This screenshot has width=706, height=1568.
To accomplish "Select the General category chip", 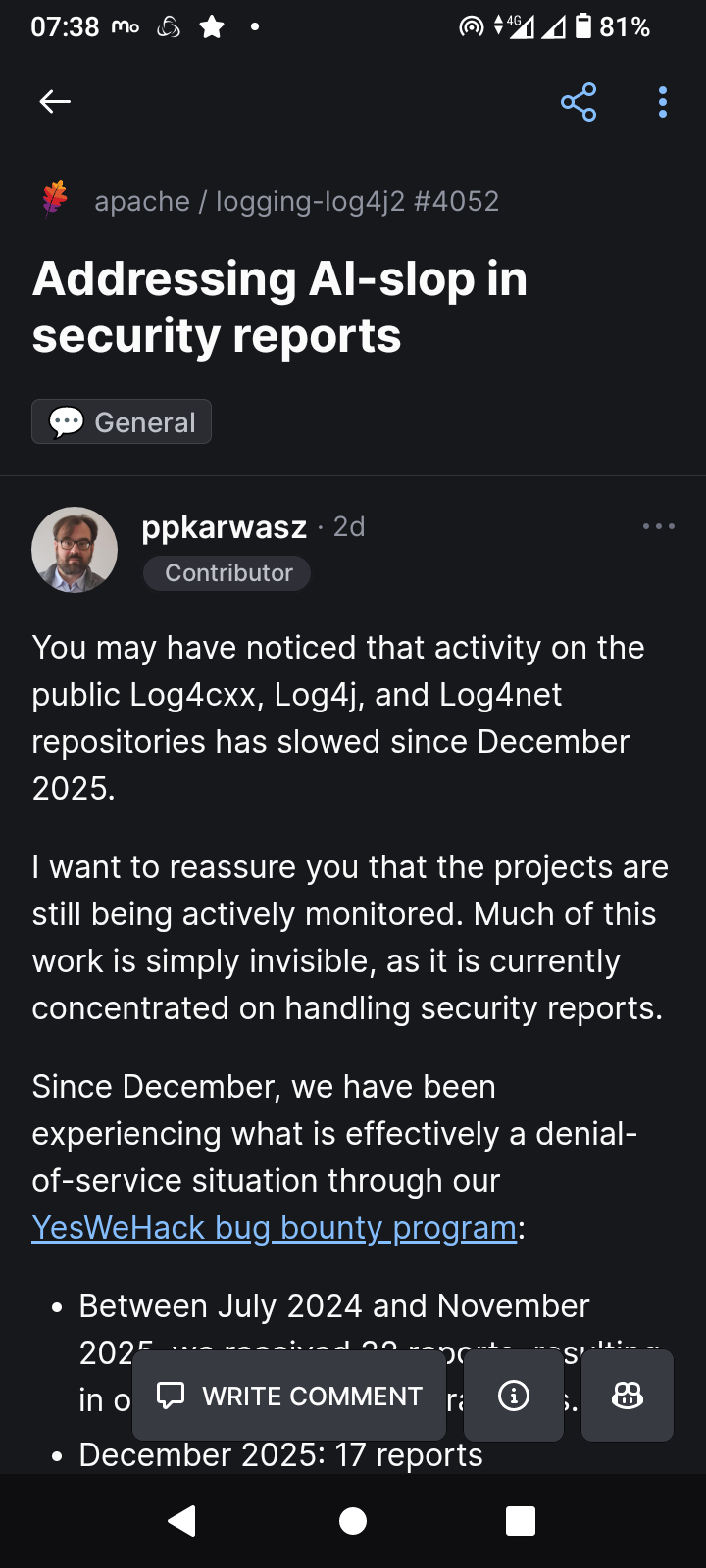I will click(x=122, y=421).
